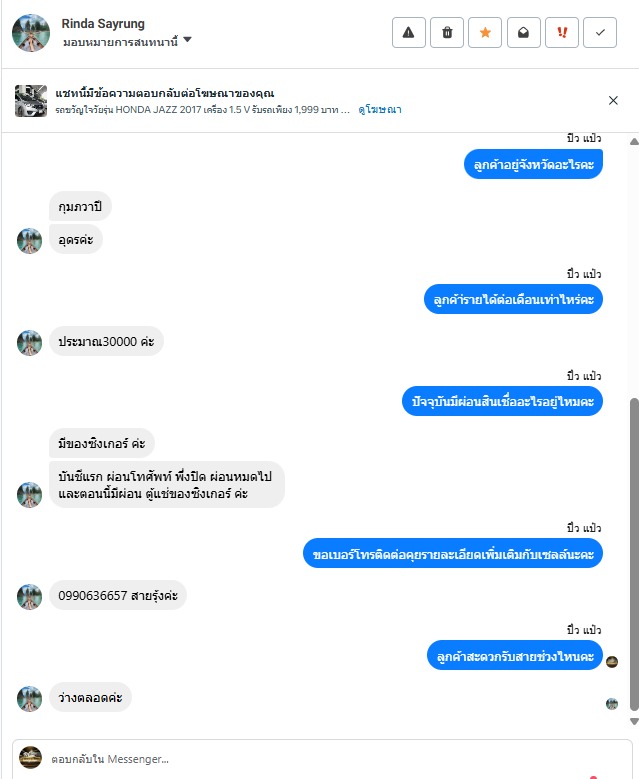Mark conversation as spam with warning icon
This screenshot has width=639, height=779.
(x=408, y=33)
